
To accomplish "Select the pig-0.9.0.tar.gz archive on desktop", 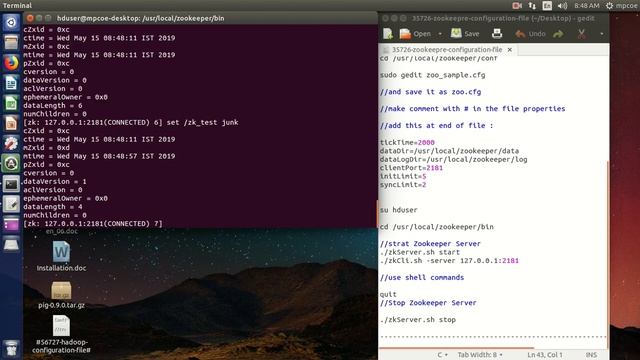I will pyautogui.click(x=61, y=295).
